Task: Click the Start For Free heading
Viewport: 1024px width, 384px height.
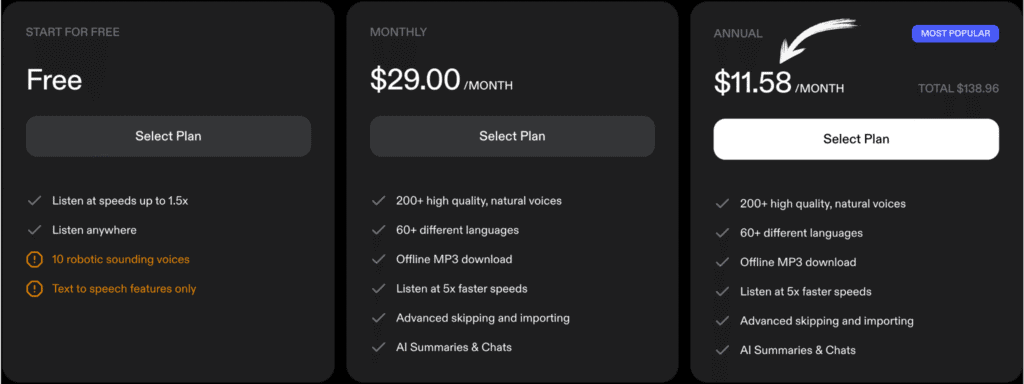Action: (x=72, y=32)
